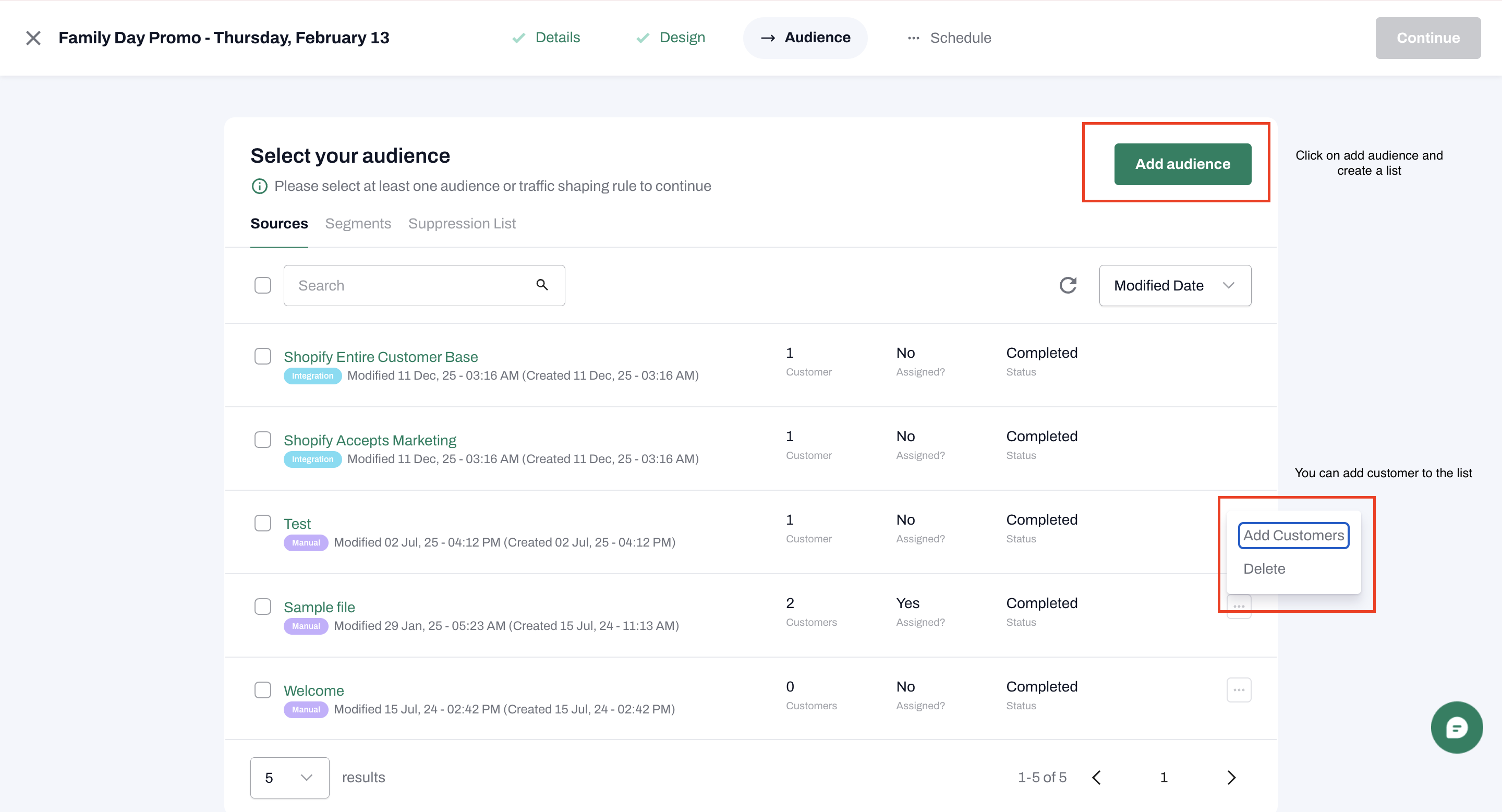
Task: Switch to the Segments tab
Action: (x=357, y=223)
